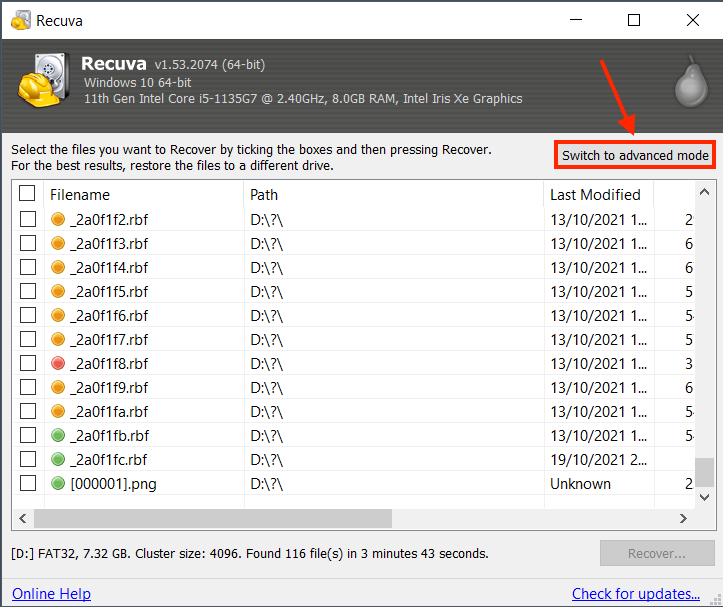Click red status dot of _2a0f1f8.rbf
Image resolution: width=723 pixels, height=607 pixels.
(58, 363)
